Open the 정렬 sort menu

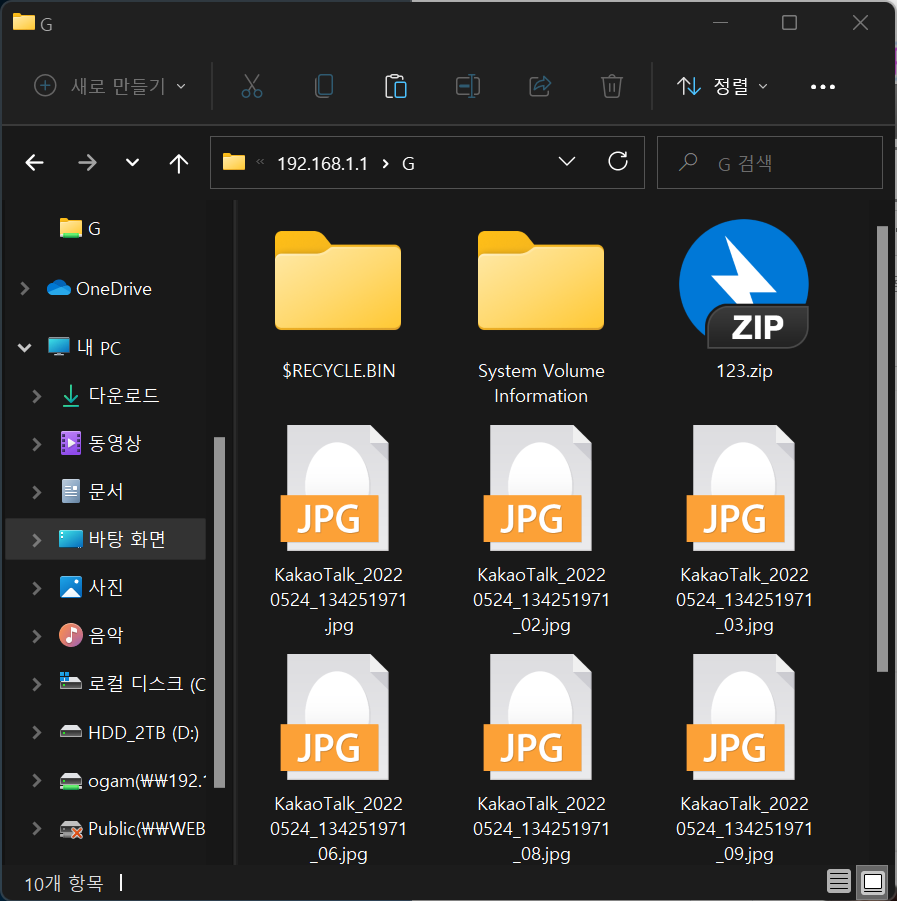coord(723,87)
